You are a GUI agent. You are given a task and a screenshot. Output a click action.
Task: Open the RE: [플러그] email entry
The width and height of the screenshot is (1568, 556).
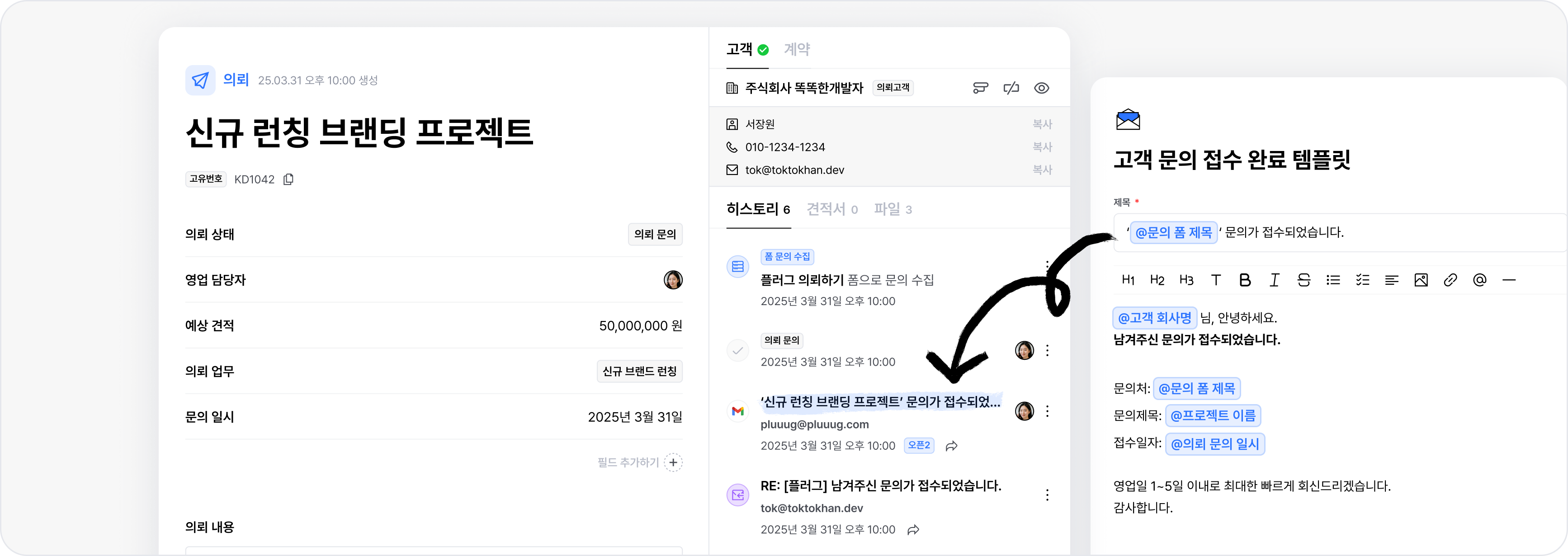tap(881, 486)
